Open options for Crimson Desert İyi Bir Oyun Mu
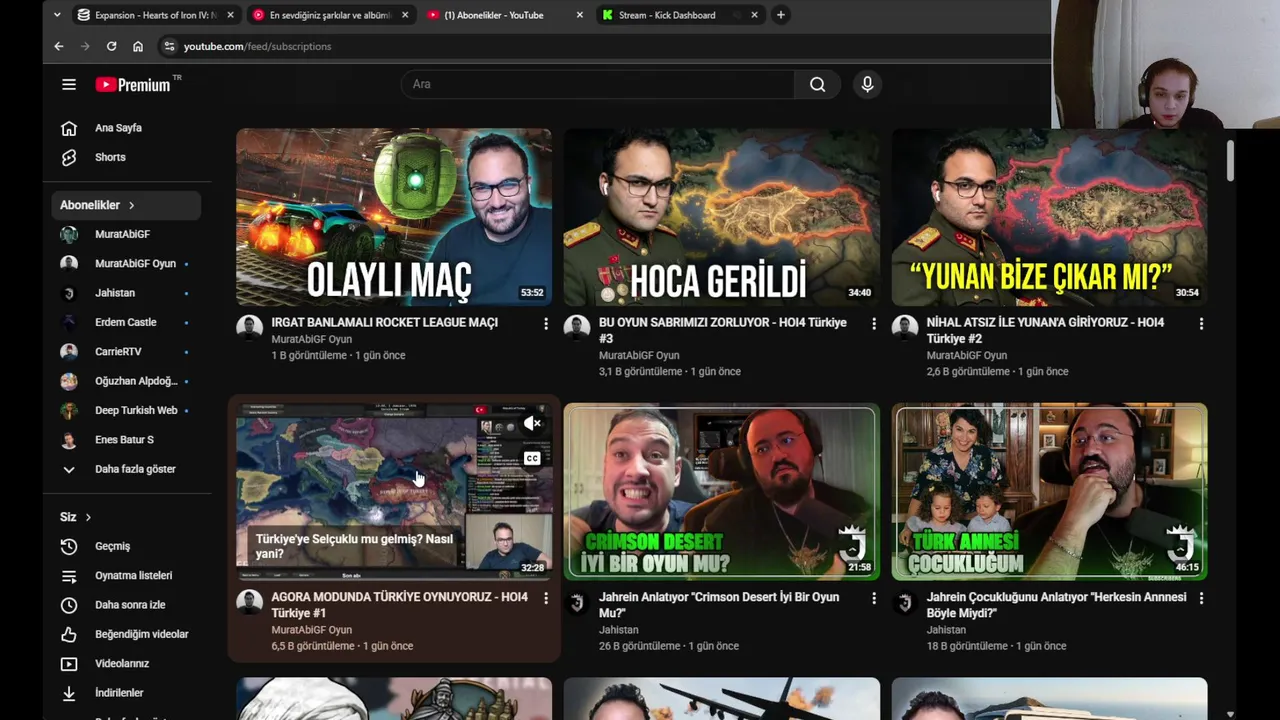Viewport: 1280px width, 720px height. pos(873,598)
